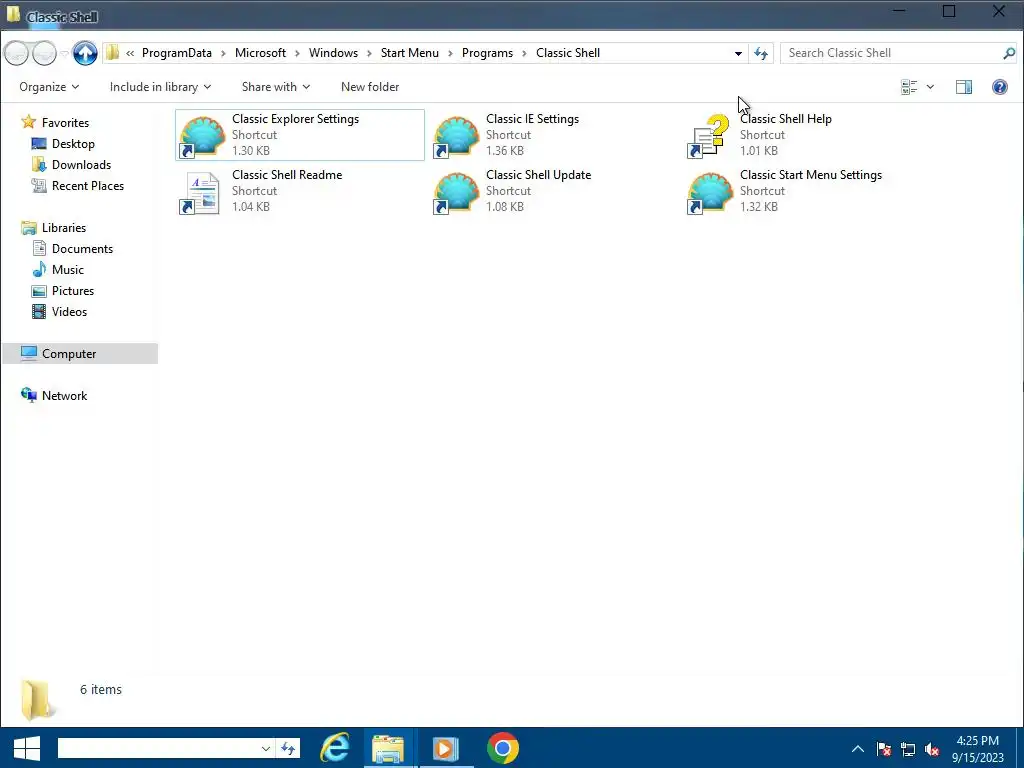This screenshot has width=1024, height=768.
Task: Navigate to Programs in the breadcrumb
Action: [488, 53]
